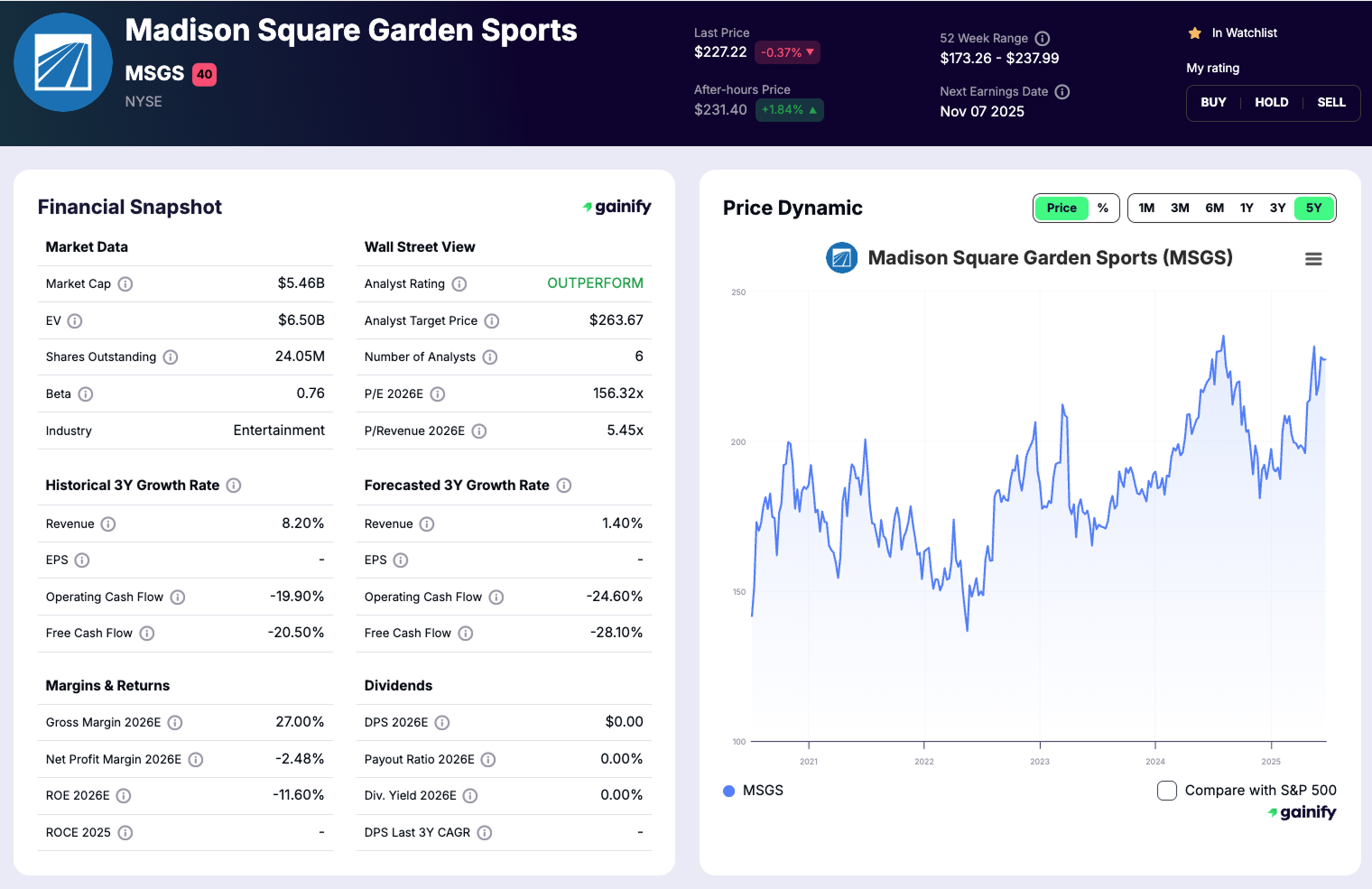Screen dimensions: 1372x889
Task: Click the Market Cap info icon
Action: (125, 283)
